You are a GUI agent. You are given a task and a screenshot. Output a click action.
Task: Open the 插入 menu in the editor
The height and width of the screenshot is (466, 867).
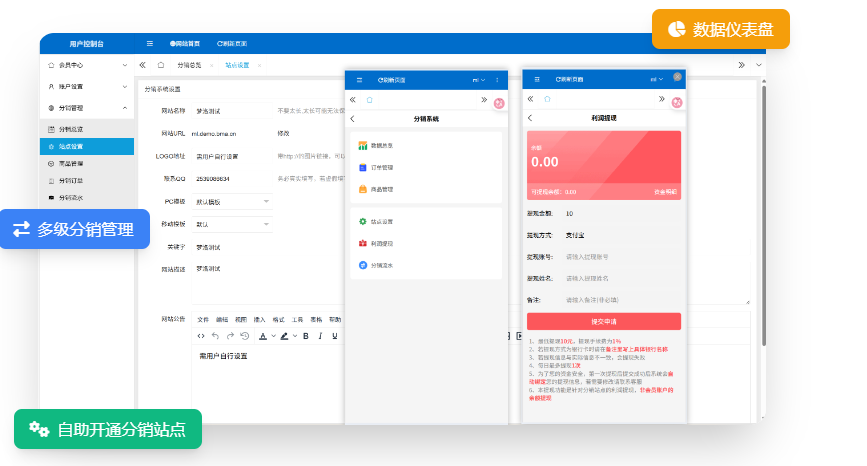tap(259, 319)
